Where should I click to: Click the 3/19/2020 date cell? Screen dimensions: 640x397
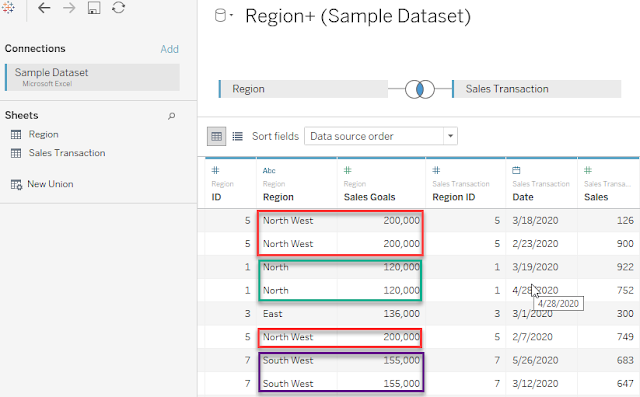coord(535,267)
